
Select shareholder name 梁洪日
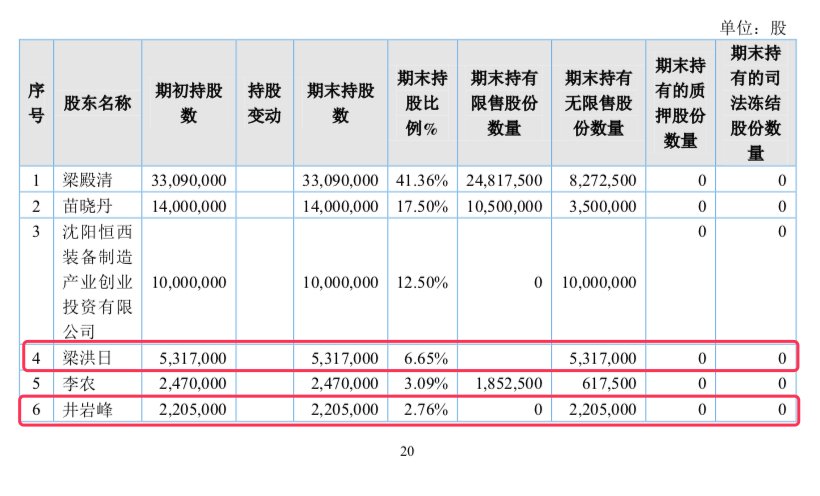coord(87,358)
